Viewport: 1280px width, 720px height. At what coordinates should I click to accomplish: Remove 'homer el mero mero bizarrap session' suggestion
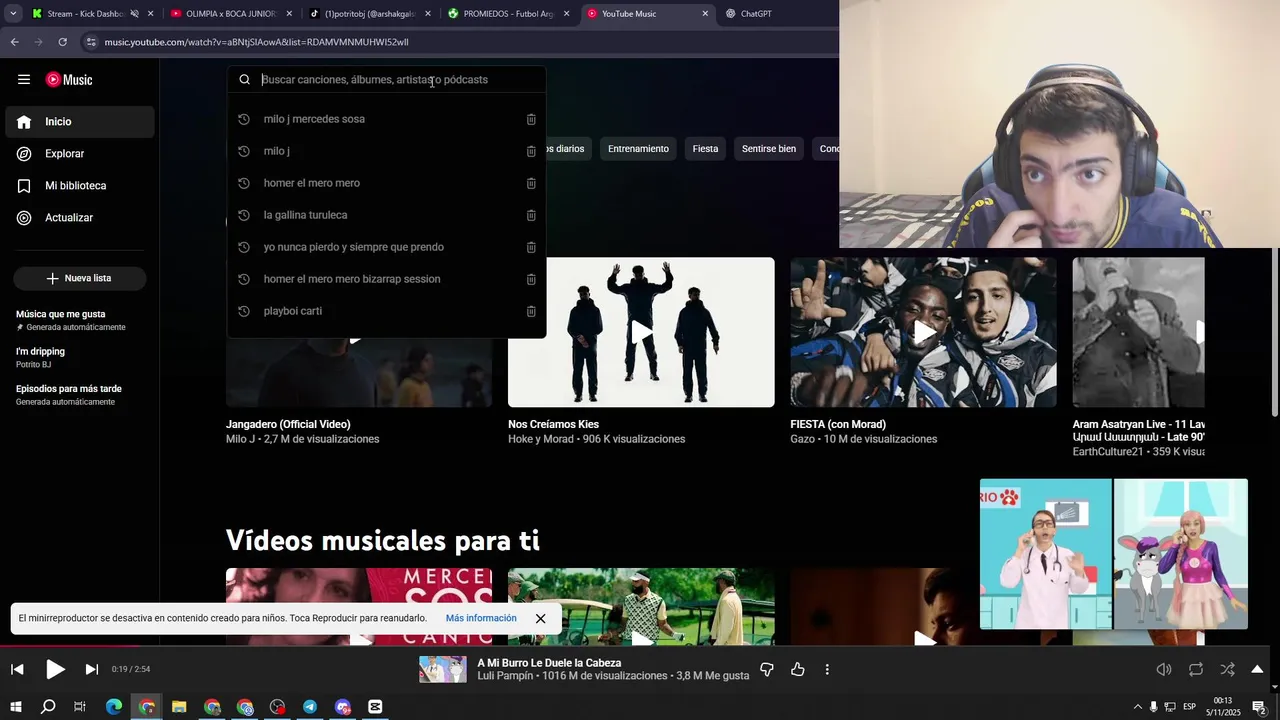[531, 279]
